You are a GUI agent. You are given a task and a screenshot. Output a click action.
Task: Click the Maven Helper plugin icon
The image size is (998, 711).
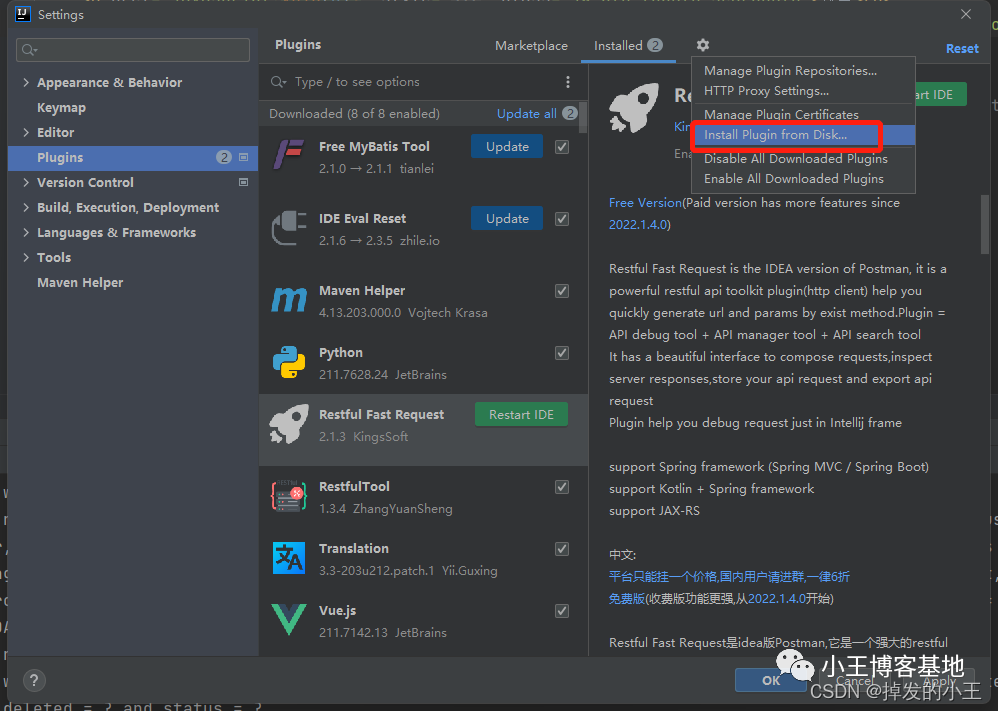[x=289, y=299]
